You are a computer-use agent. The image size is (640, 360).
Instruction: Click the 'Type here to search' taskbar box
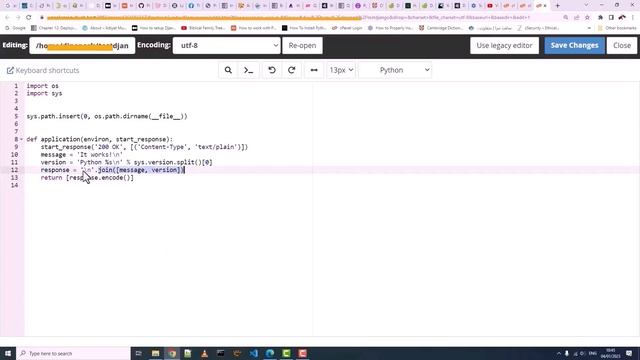pyautogui.click(x=73, y=353)
